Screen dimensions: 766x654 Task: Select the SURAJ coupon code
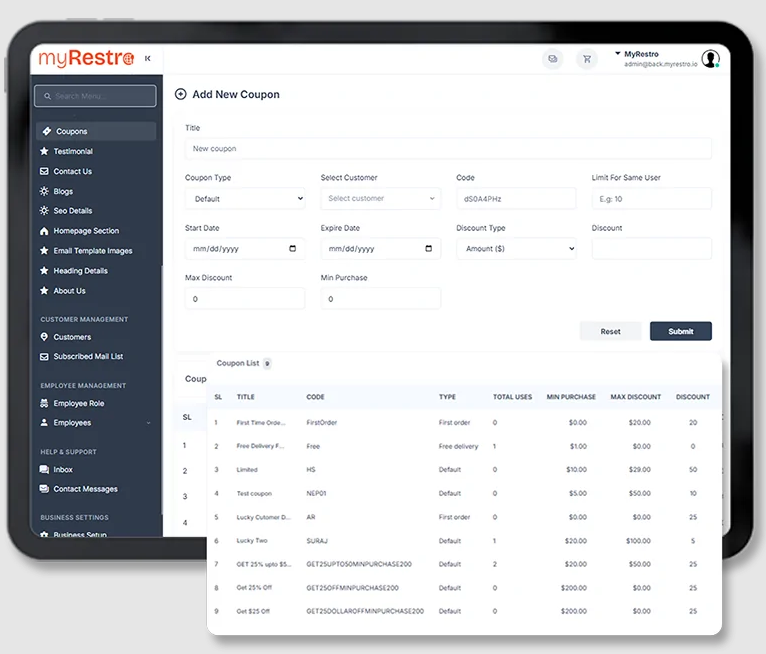tap(317, 541)
